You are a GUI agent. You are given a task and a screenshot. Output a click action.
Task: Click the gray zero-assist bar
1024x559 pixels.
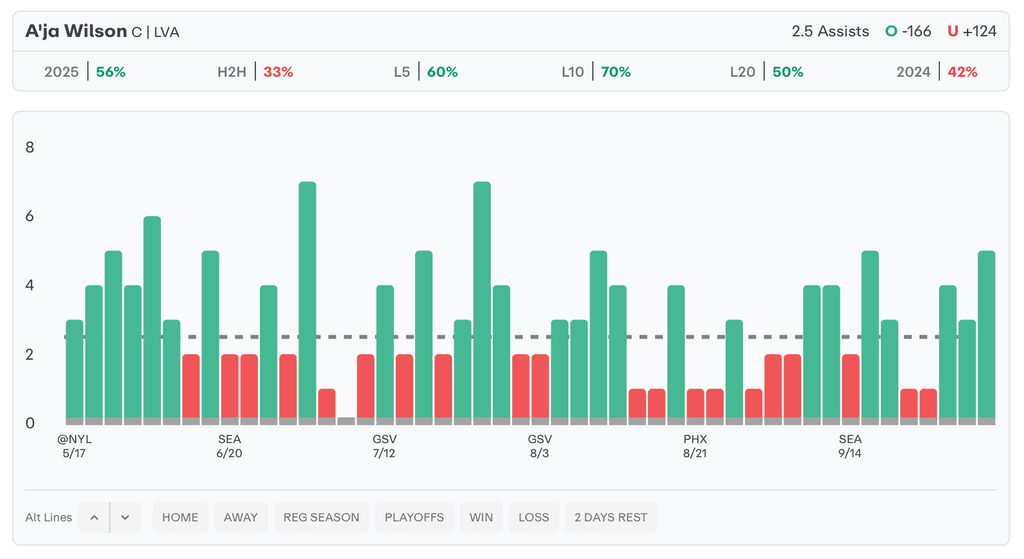click(x=346, y=421)
